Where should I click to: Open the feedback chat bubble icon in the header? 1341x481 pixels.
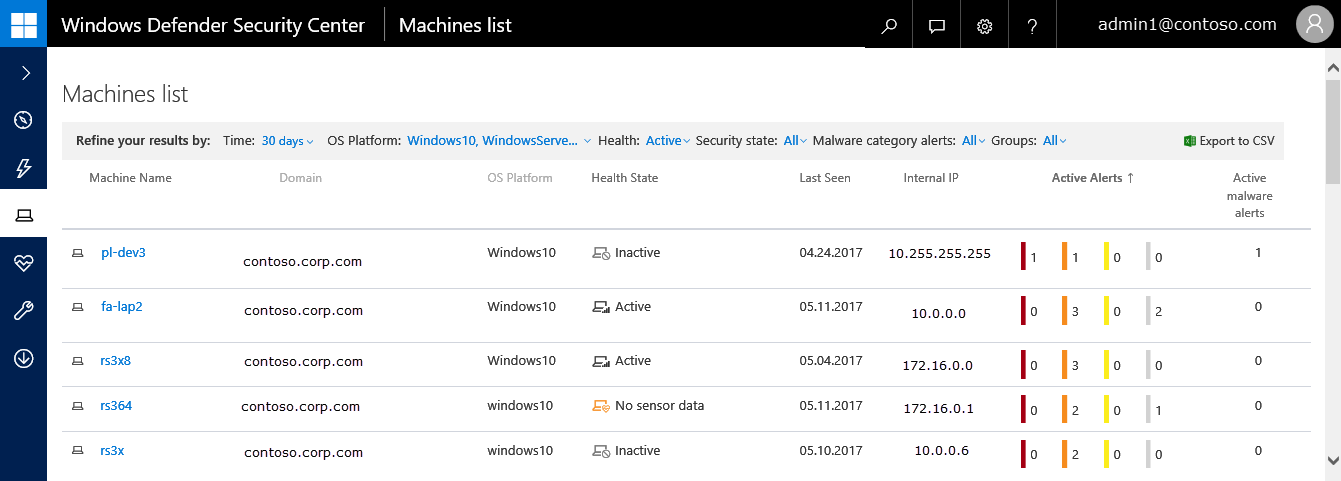click(x=936, y=26)
